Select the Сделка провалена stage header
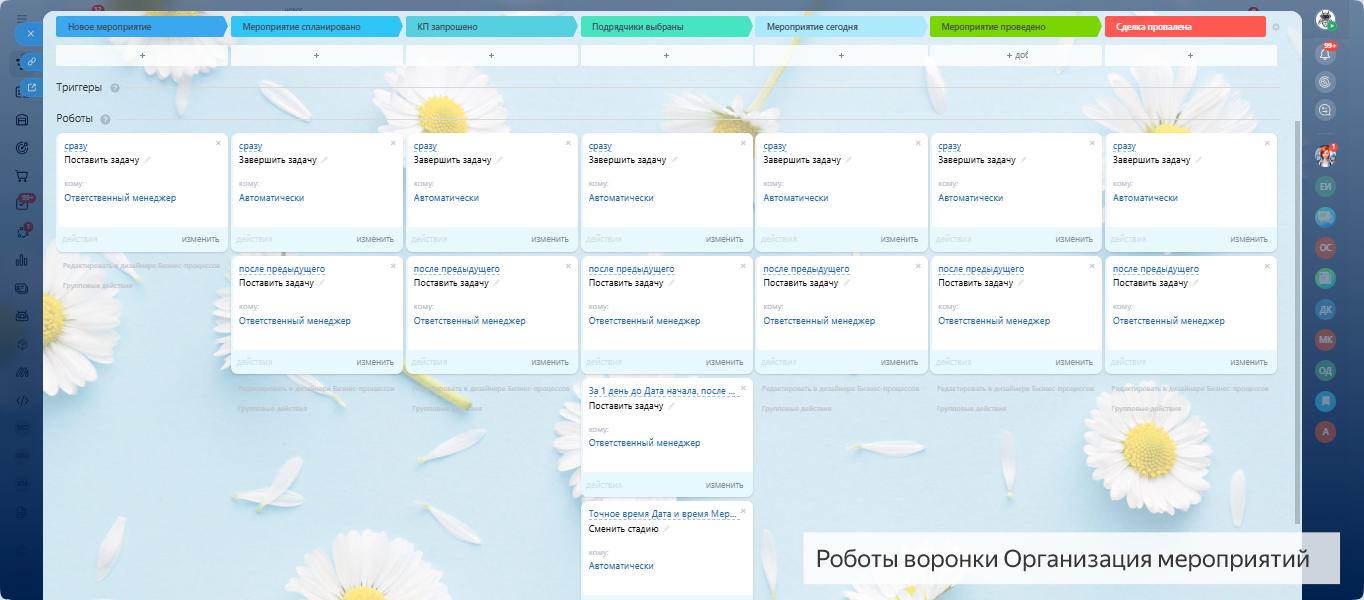Viewport: 1364px width, 600px height. tap(1185, 27)
